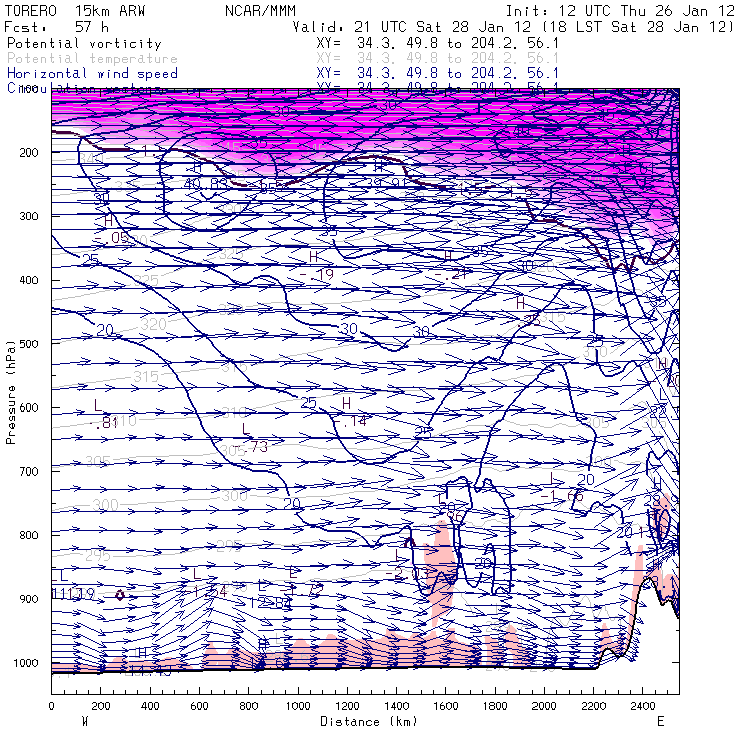The height and width of the screenshot is (740, 740).
Task: Click the 1800 km tick on distance axis
Action: pos(495,706)
